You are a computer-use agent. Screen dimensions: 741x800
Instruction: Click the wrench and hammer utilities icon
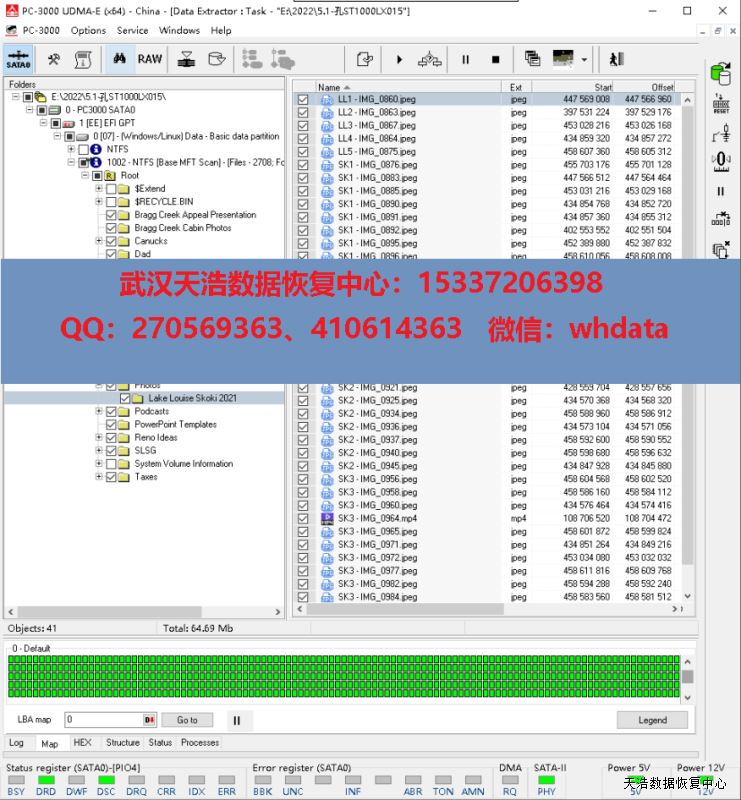tap(54, 59)
